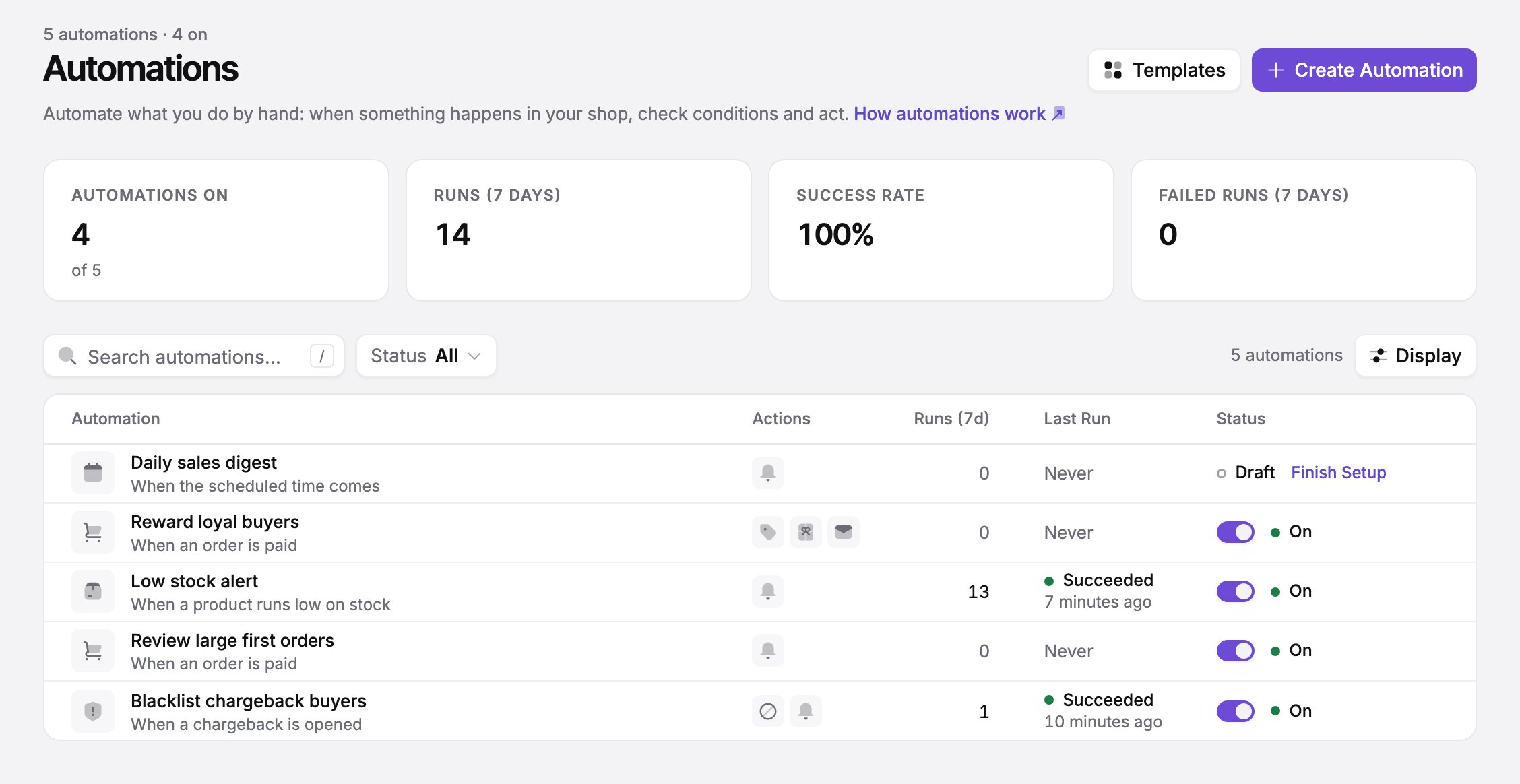This screenshot has height=784, width=1520.
Task: Click the bell action icon in Blacklist chargeback buyers row
Action: coord(806,711)
